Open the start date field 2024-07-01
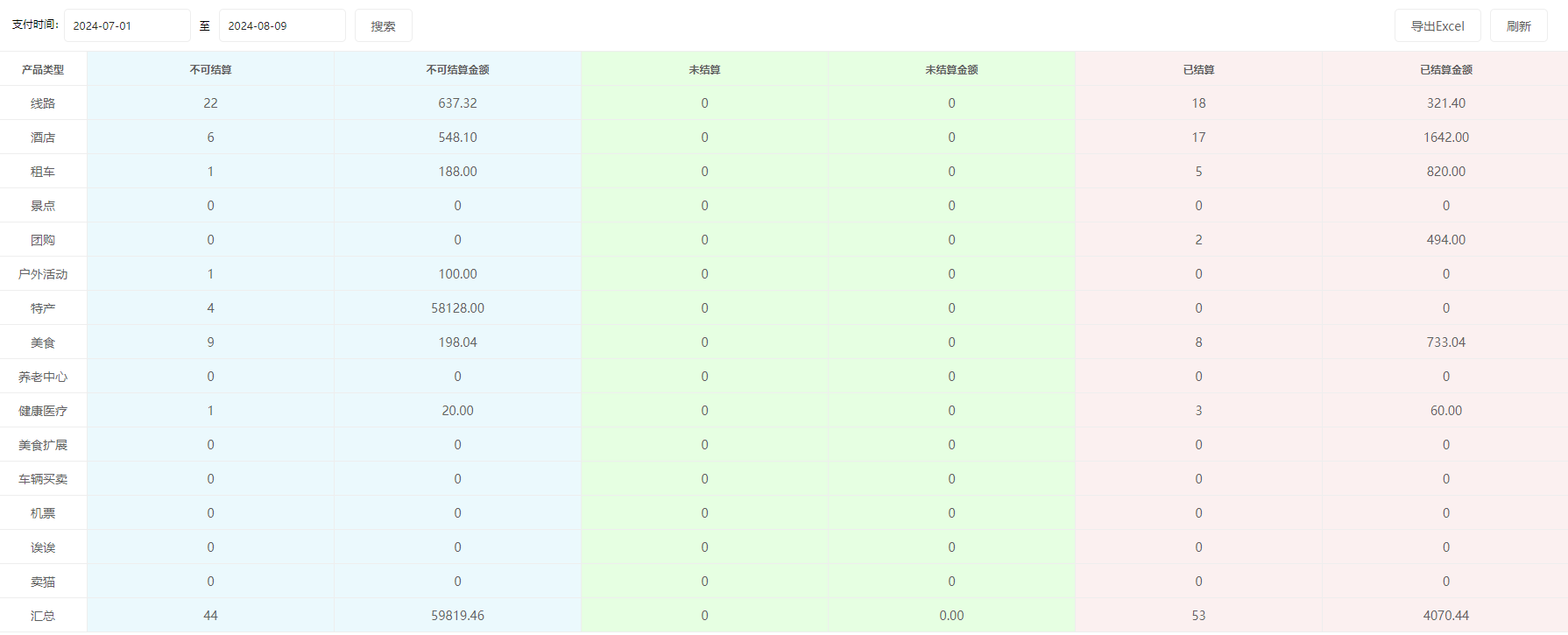Viewport: 1568px width, 635px height. [x=127, y=26]
